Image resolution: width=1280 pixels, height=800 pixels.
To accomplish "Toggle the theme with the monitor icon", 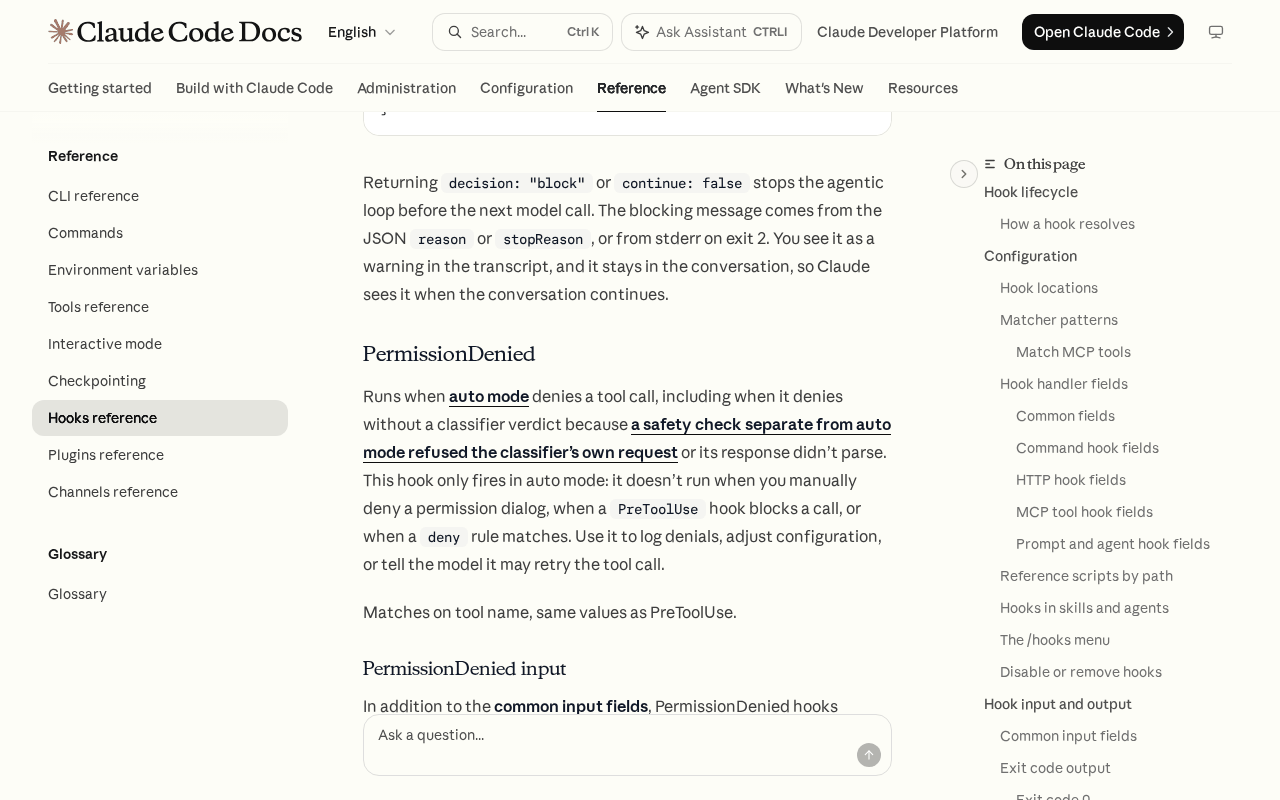I will click(1216, 32).
